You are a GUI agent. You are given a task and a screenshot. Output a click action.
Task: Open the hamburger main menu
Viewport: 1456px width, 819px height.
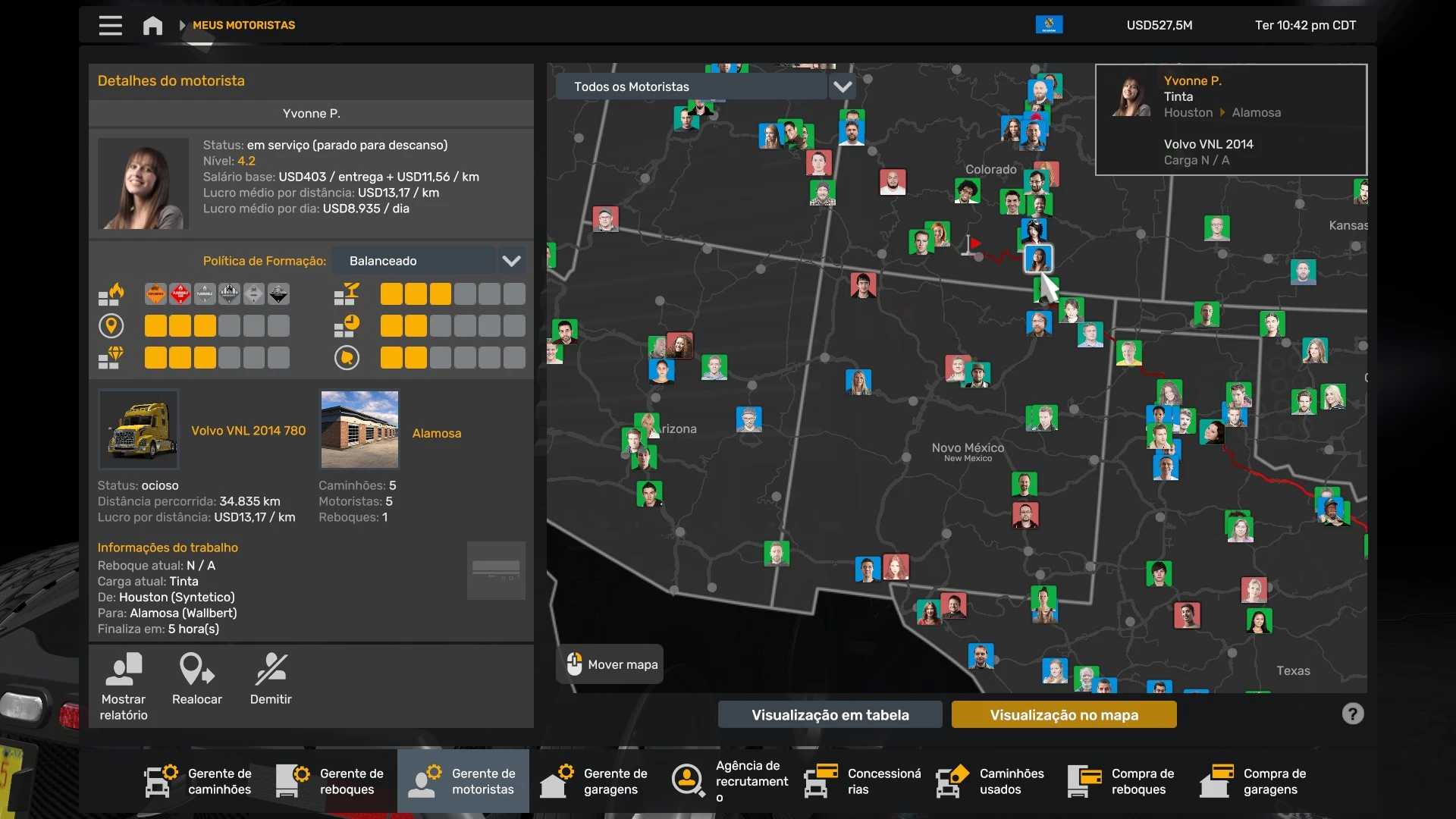(x=110, y=25)
